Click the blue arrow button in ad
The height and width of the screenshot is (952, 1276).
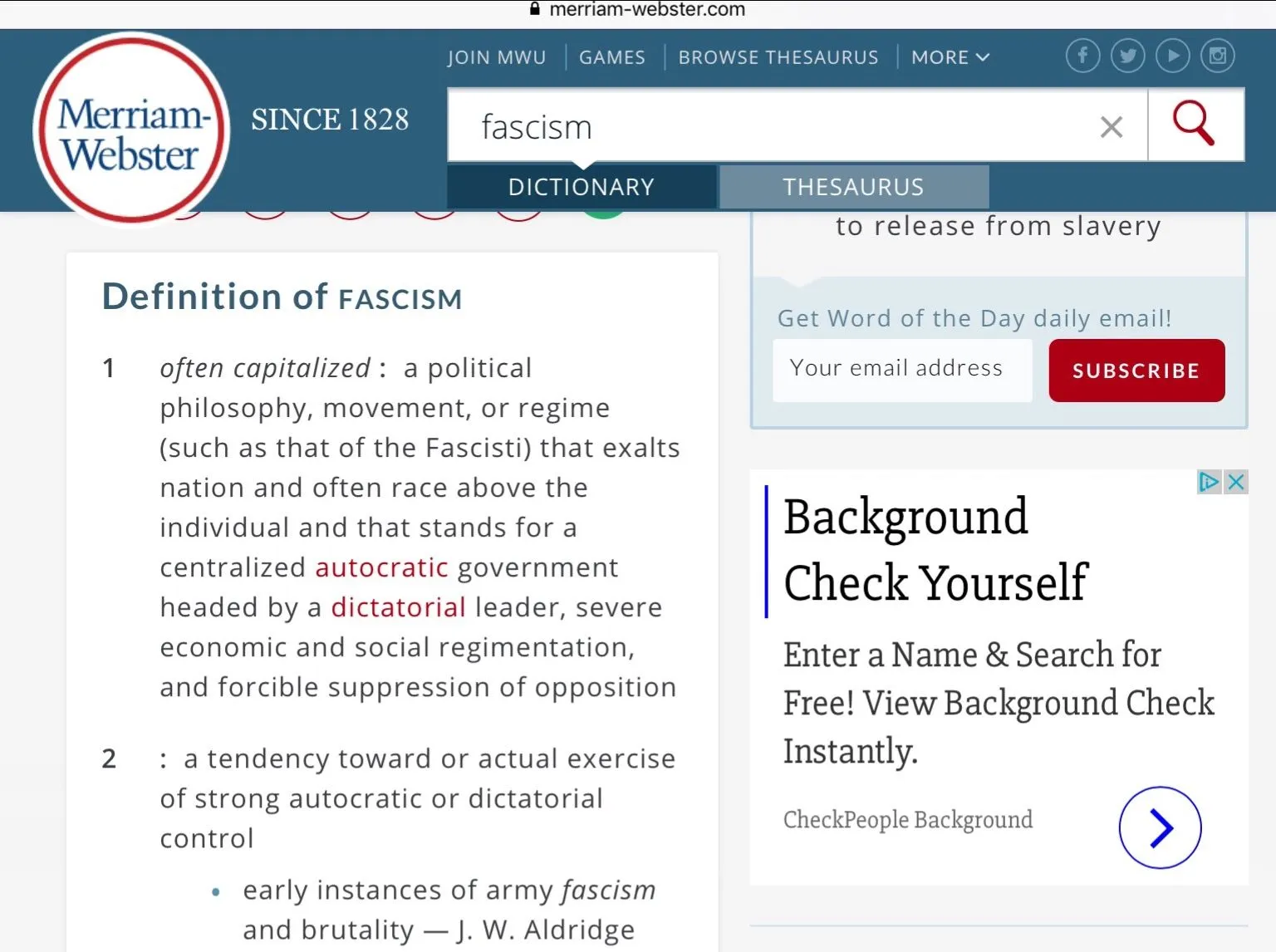[1160, 827]
